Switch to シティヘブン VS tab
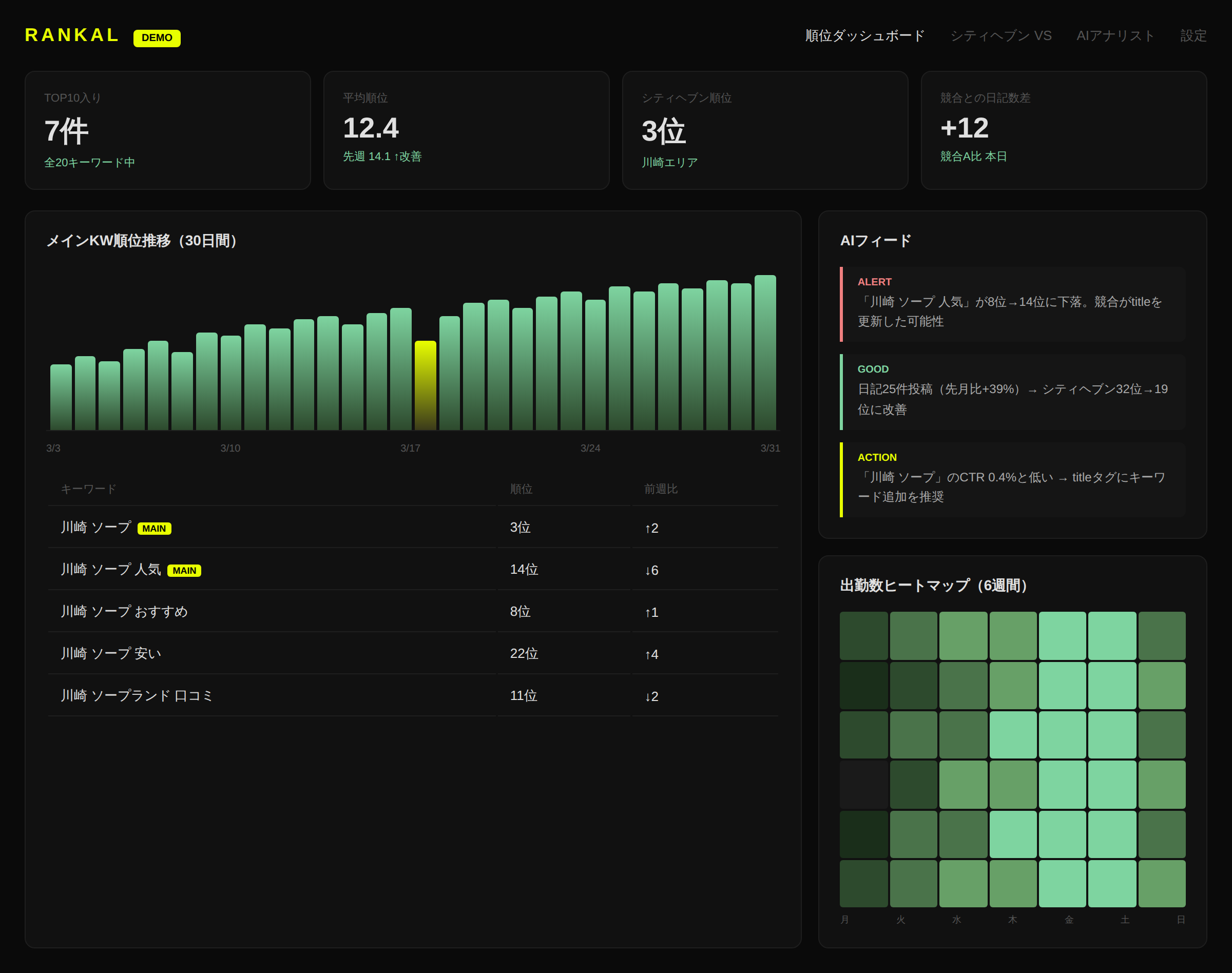This screenshot has width=1232, height=973. [1000, 36]
